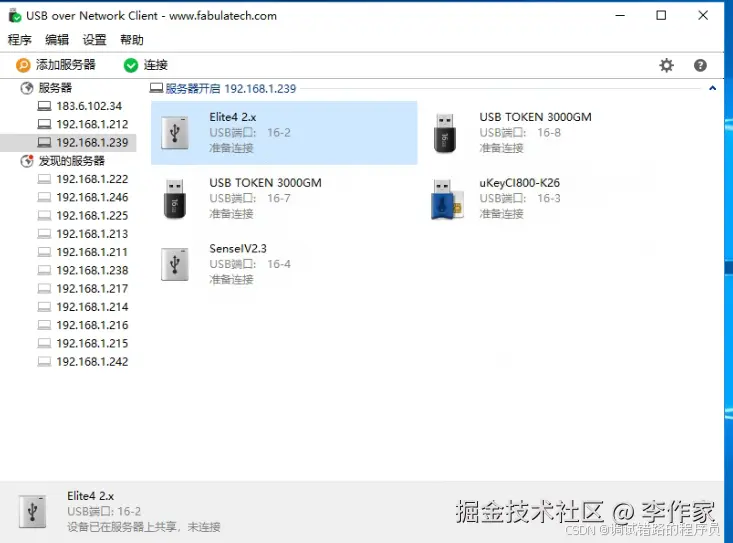Select USB TOKEN 3000GM on port 16-8
Screen dimensions: 733x543
pos(535,117)
